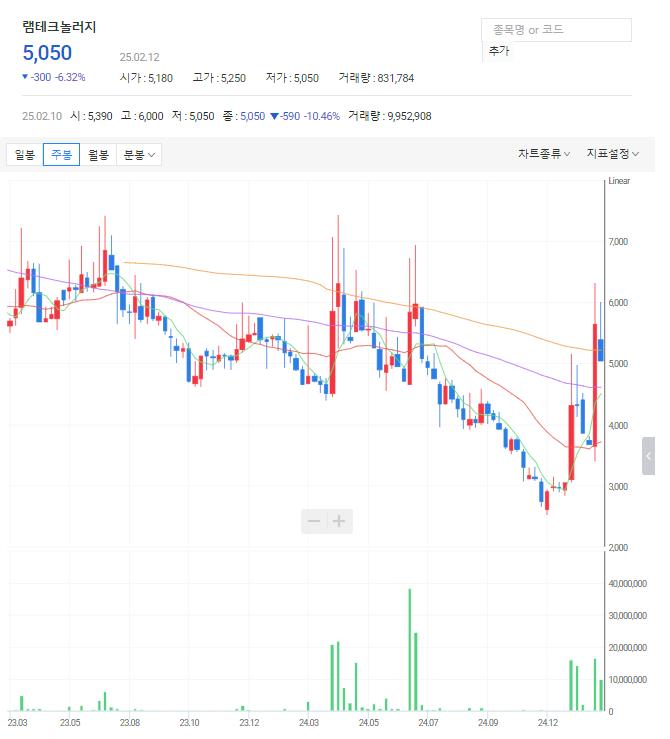This screenshot has height=739, width=670.
Task: Click the 고가 : 5,250 value
Action: coord(219,78)
